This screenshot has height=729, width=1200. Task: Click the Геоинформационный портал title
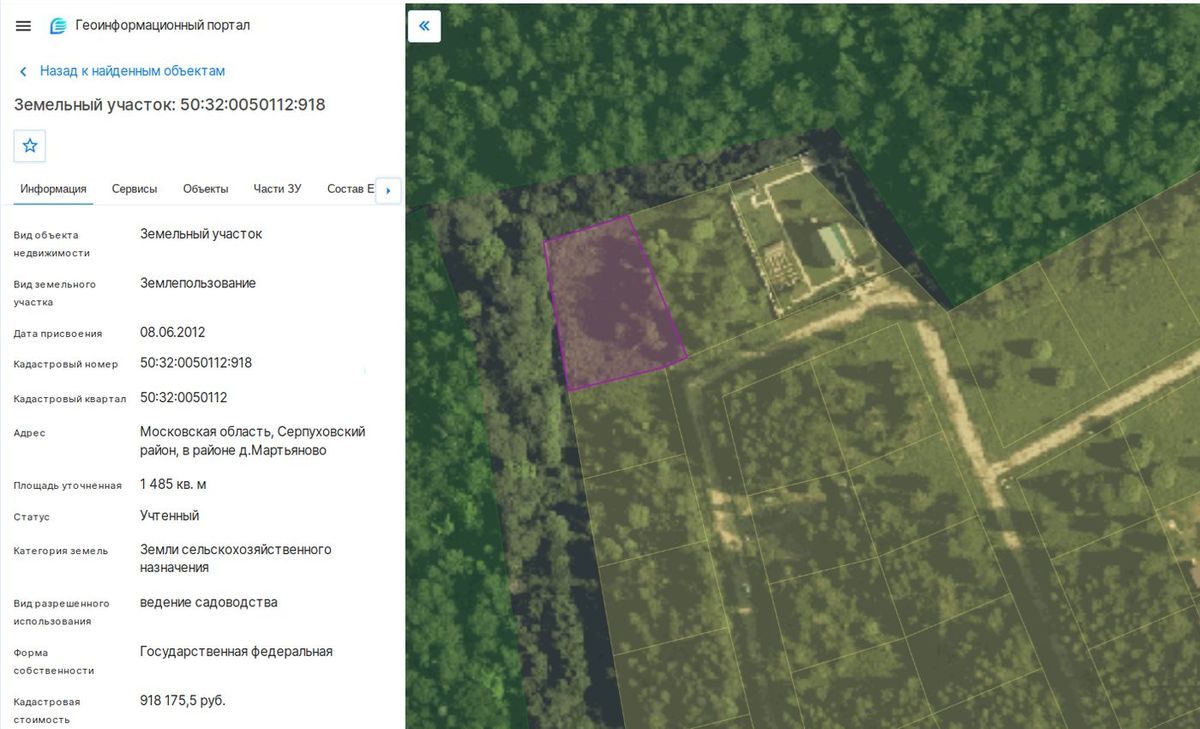[x=163, y=26]
